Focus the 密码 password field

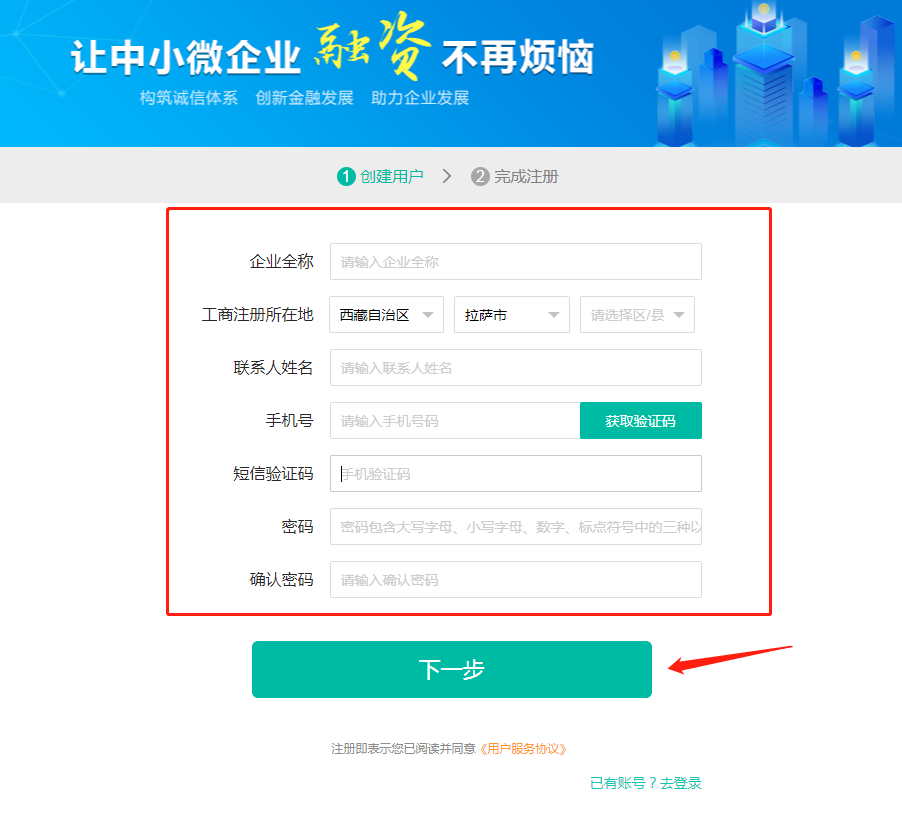tap(515, 527)
